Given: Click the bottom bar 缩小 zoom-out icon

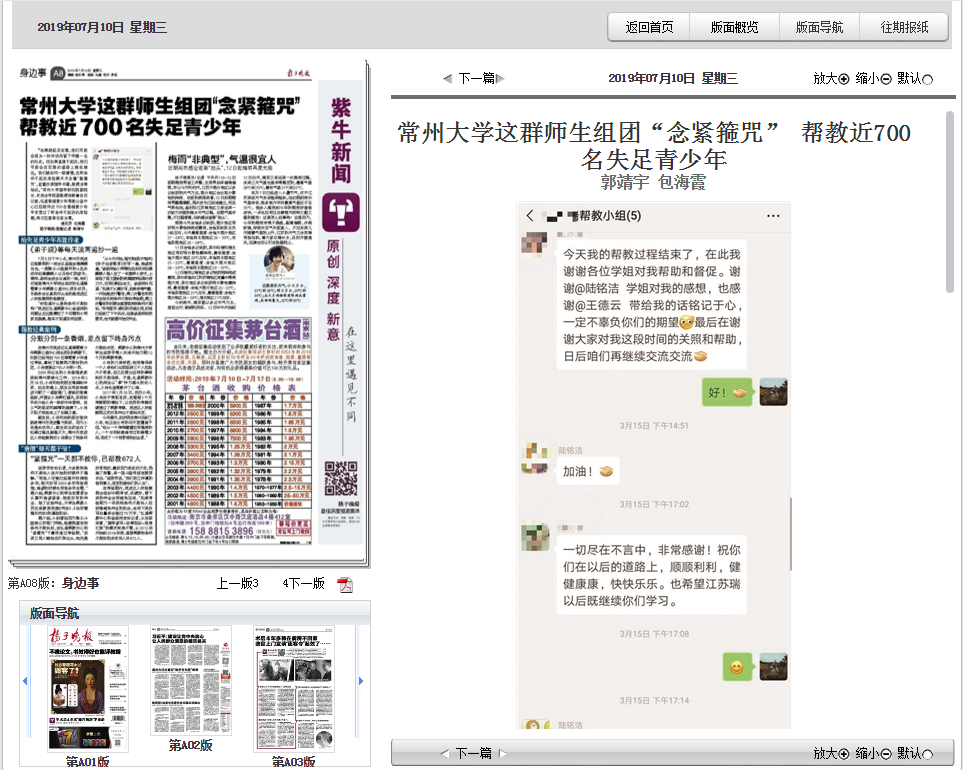Looking at the screenshot, I should 885,754.
